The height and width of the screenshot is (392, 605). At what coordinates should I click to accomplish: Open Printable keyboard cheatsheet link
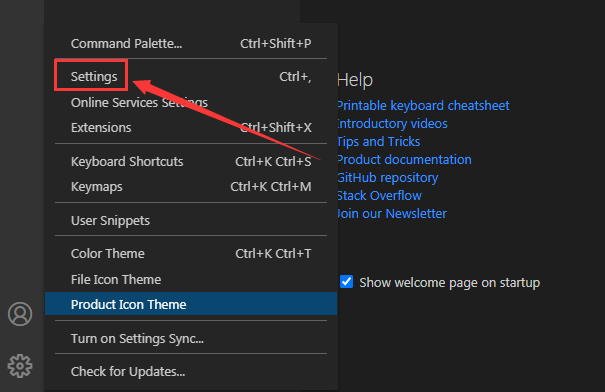(x=423, y=105)
